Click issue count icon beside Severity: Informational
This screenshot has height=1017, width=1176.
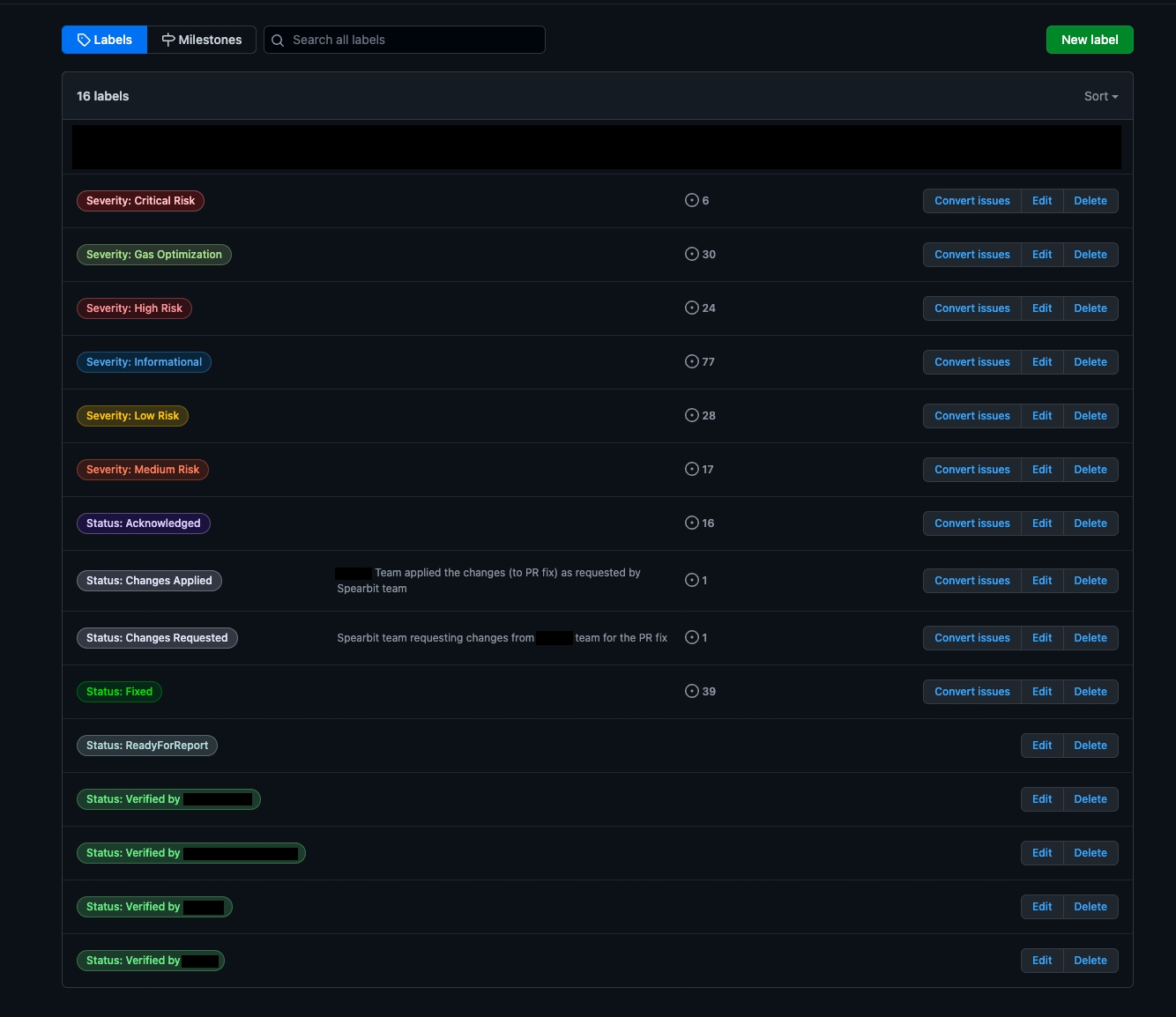coord(692,361)
